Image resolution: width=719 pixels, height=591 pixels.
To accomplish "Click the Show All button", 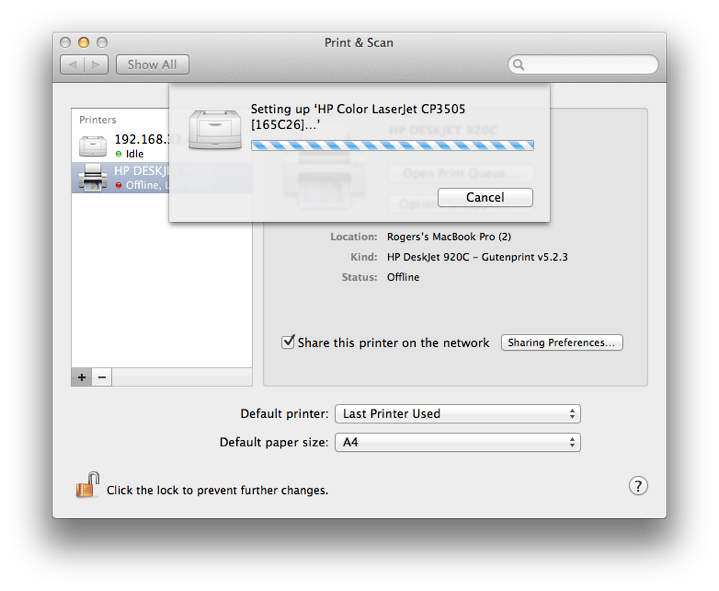I will [152, 65].
